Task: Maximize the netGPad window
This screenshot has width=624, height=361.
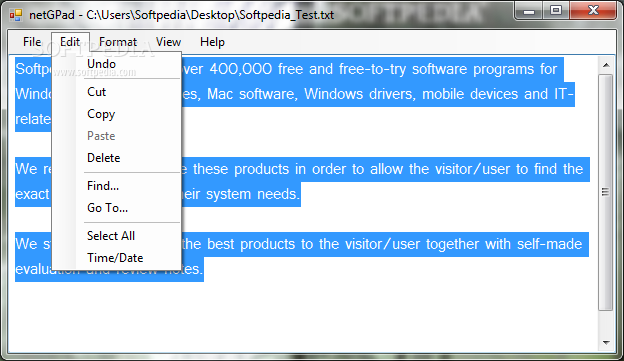Action: [556, 11]
